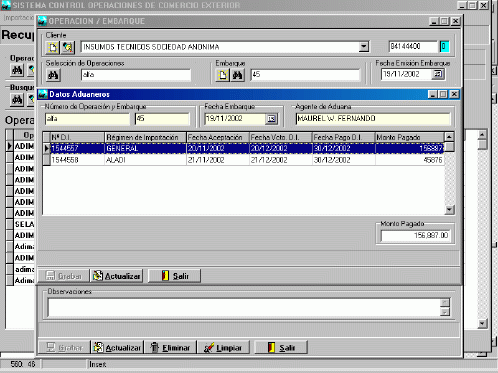Click the Agente de Aduana field
The width and height of the screenshot is (498, 373).
pyautogui.click(x=373, y=119)
